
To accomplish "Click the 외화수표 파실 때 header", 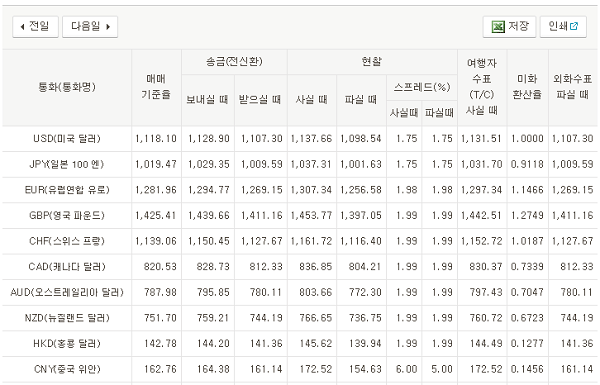I will tap(572, 87).
